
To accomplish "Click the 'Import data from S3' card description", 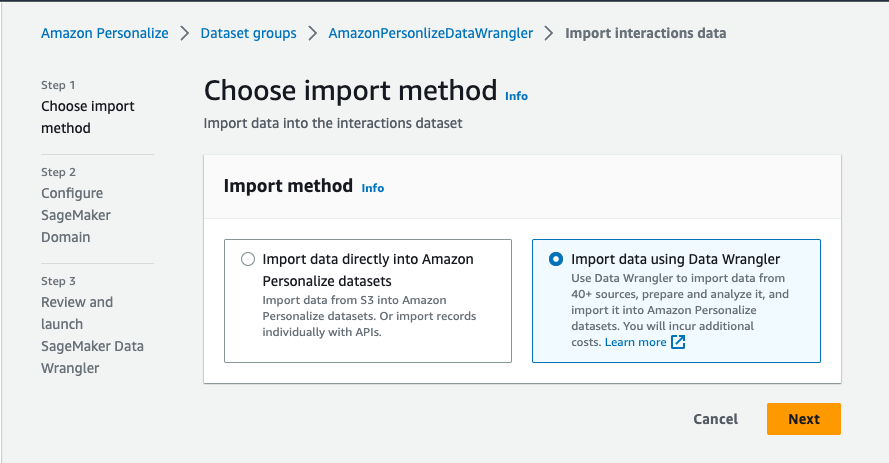I will click(x=368, y=316).
